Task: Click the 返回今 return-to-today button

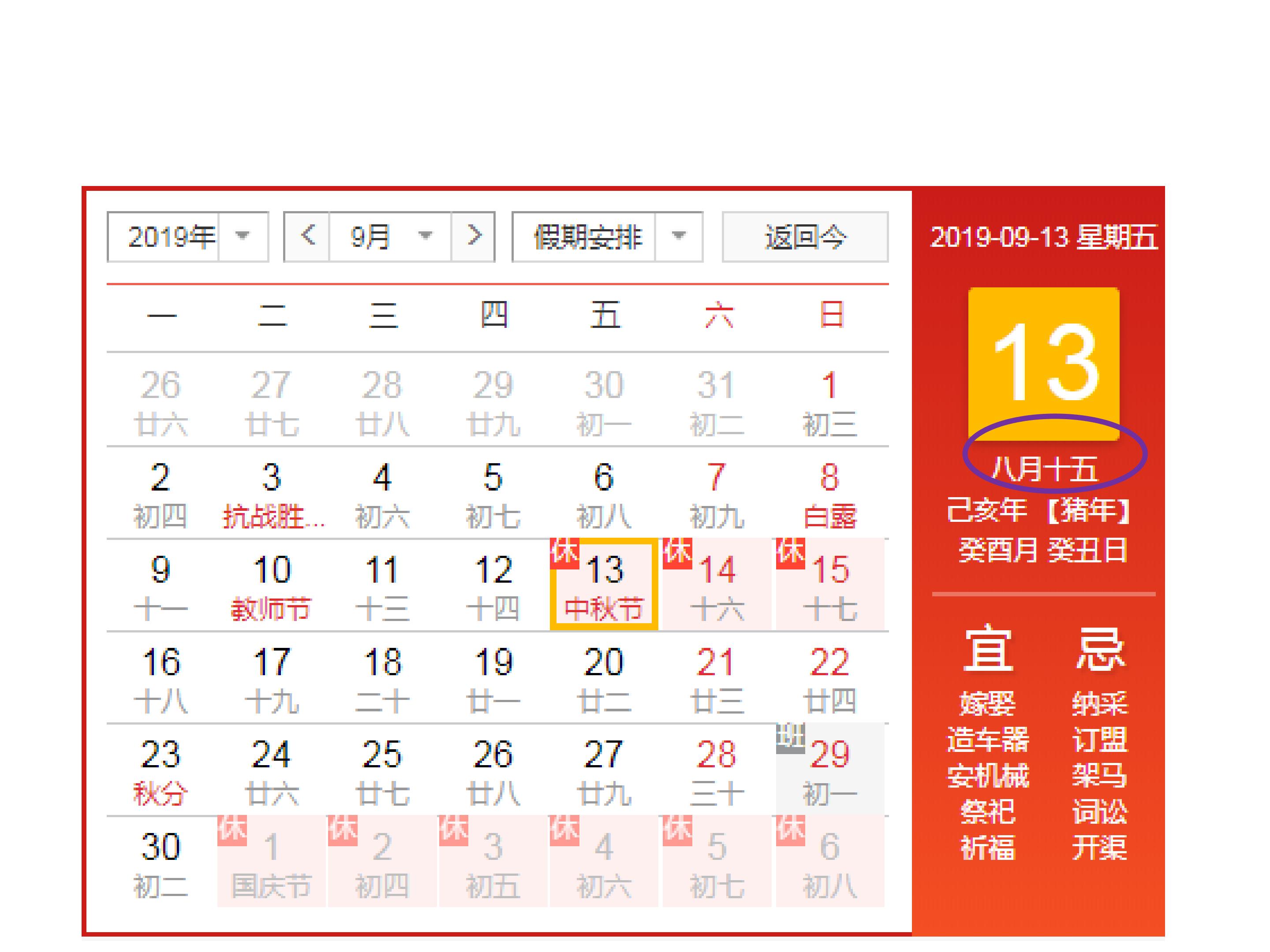Action: click(x=805, y=236)
